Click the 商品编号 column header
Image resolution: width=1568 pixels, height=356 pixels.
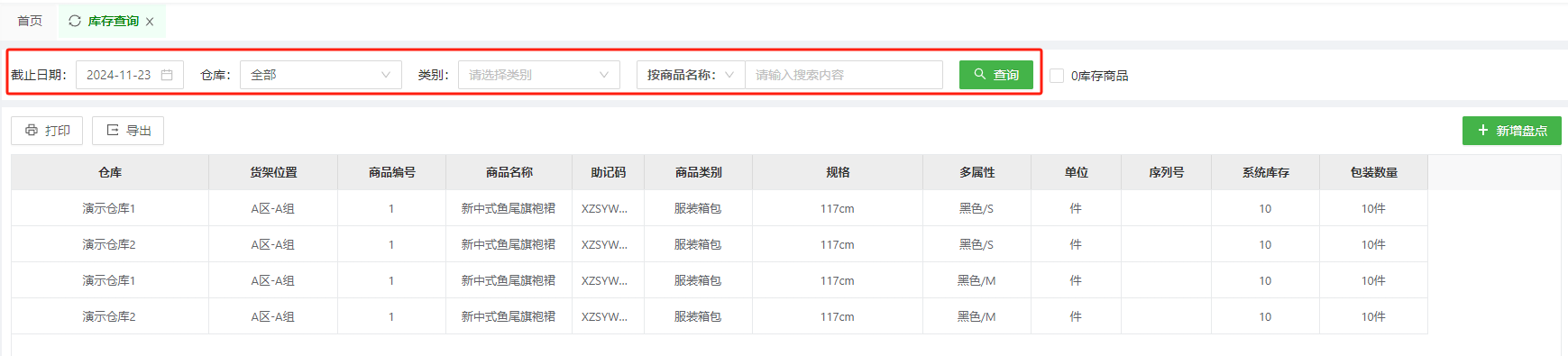tap(392, 172)
